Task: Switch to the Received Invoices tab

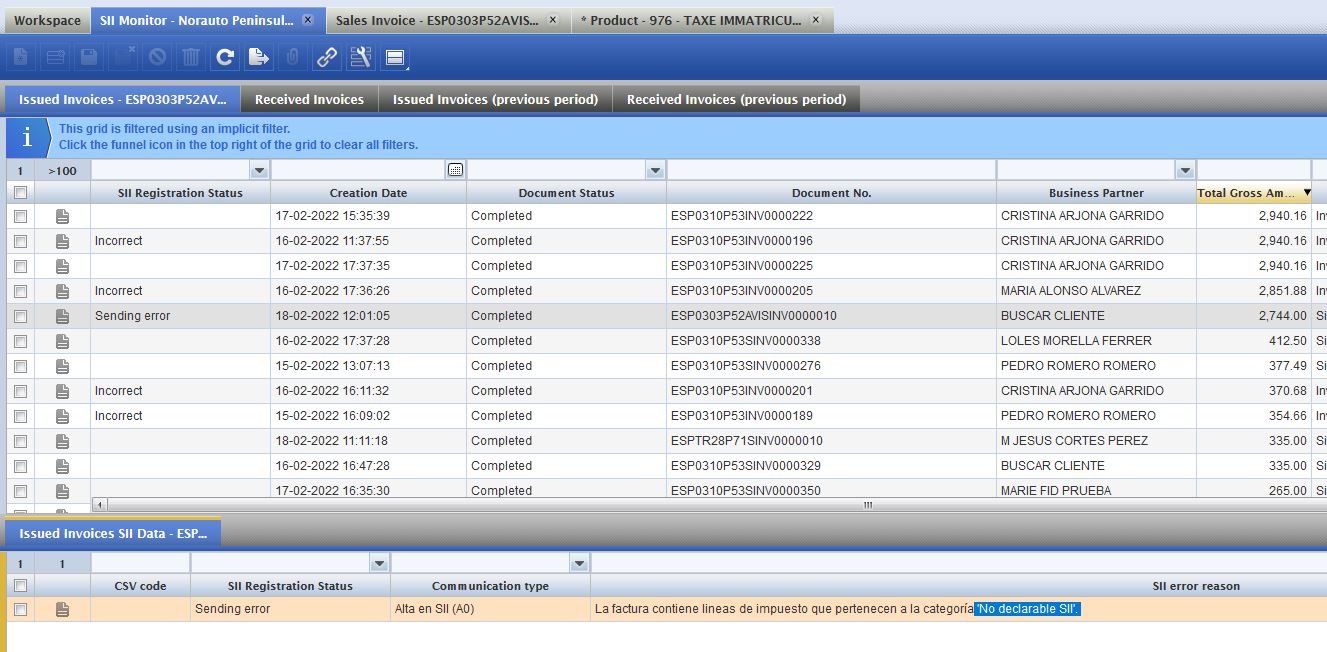Action: pyautogui.click(x=309, y=99)
